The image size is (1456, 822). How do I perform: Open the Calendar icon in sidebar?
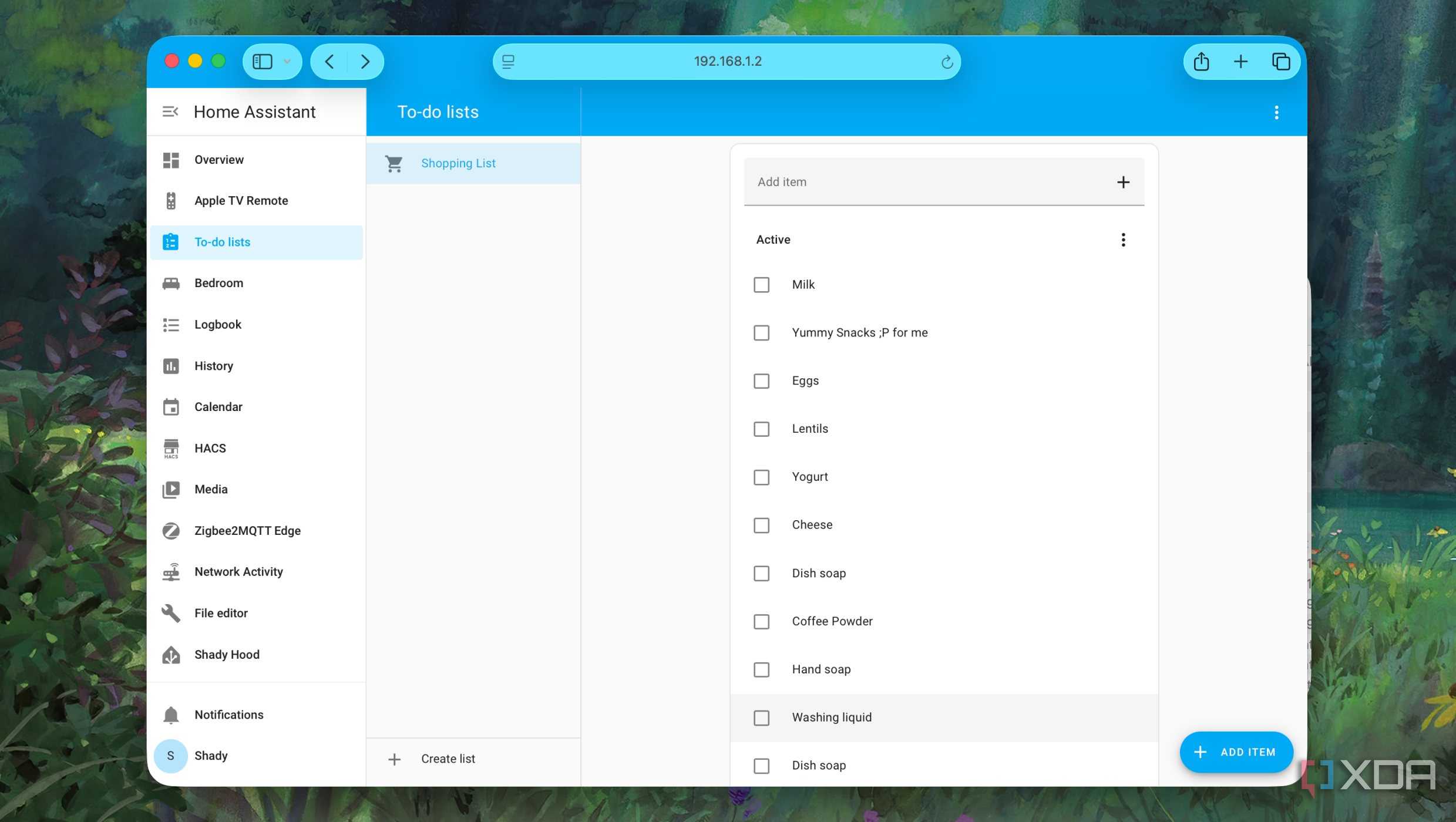click(171, 407)
